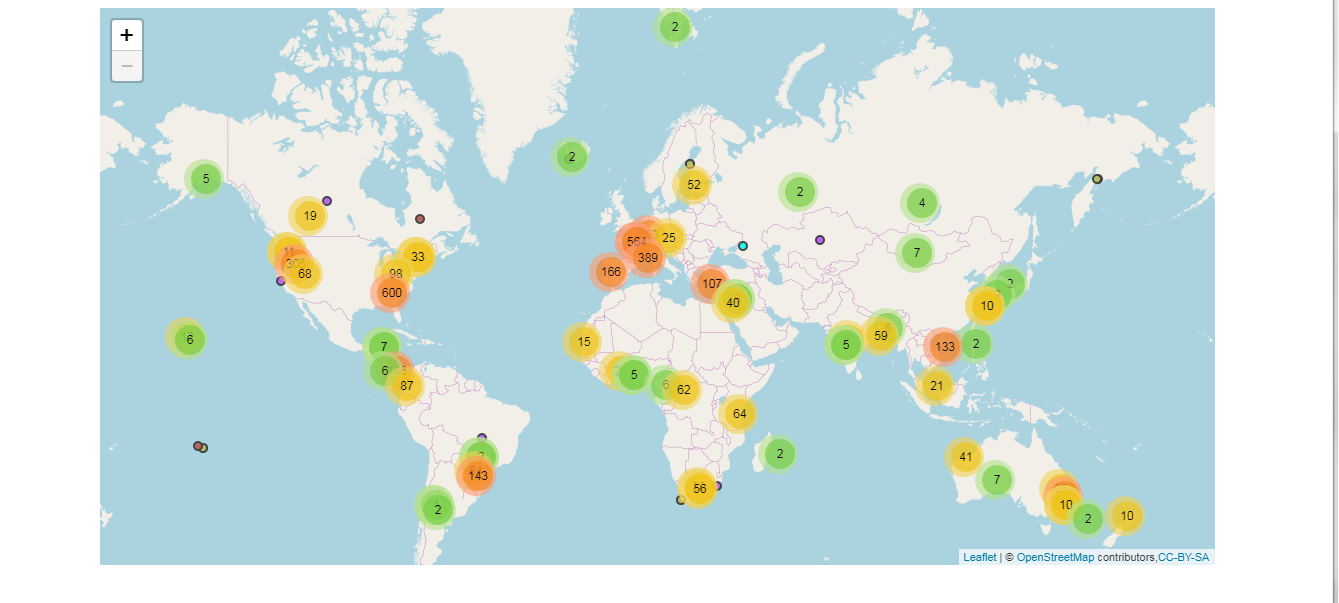Select the 389 cluster over France
Image resolution: width=1339 pixels, height=603 pixels.
pyautogui.click(x=647, y=258)
